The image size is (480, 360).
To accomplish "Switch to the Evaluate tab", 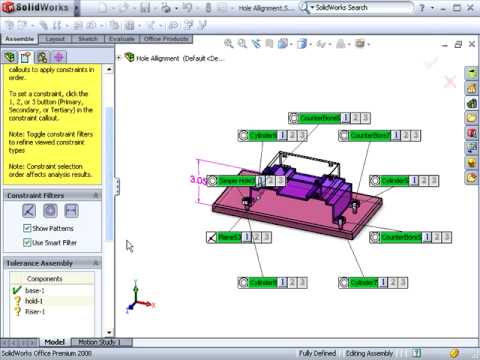I will point(122,39).
